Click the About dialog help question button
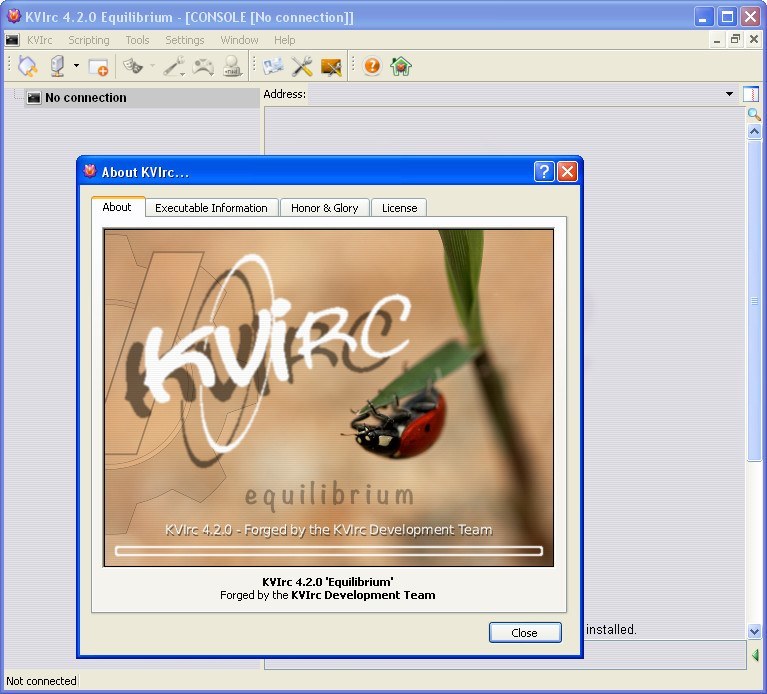767x694 pixels. pyautogui.click(x=543, y=172)
